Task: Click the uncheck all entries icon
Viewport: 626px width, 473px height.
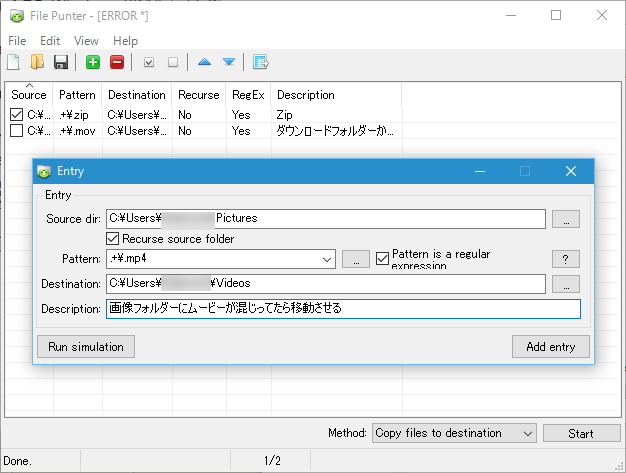Action: coord(173,62)
